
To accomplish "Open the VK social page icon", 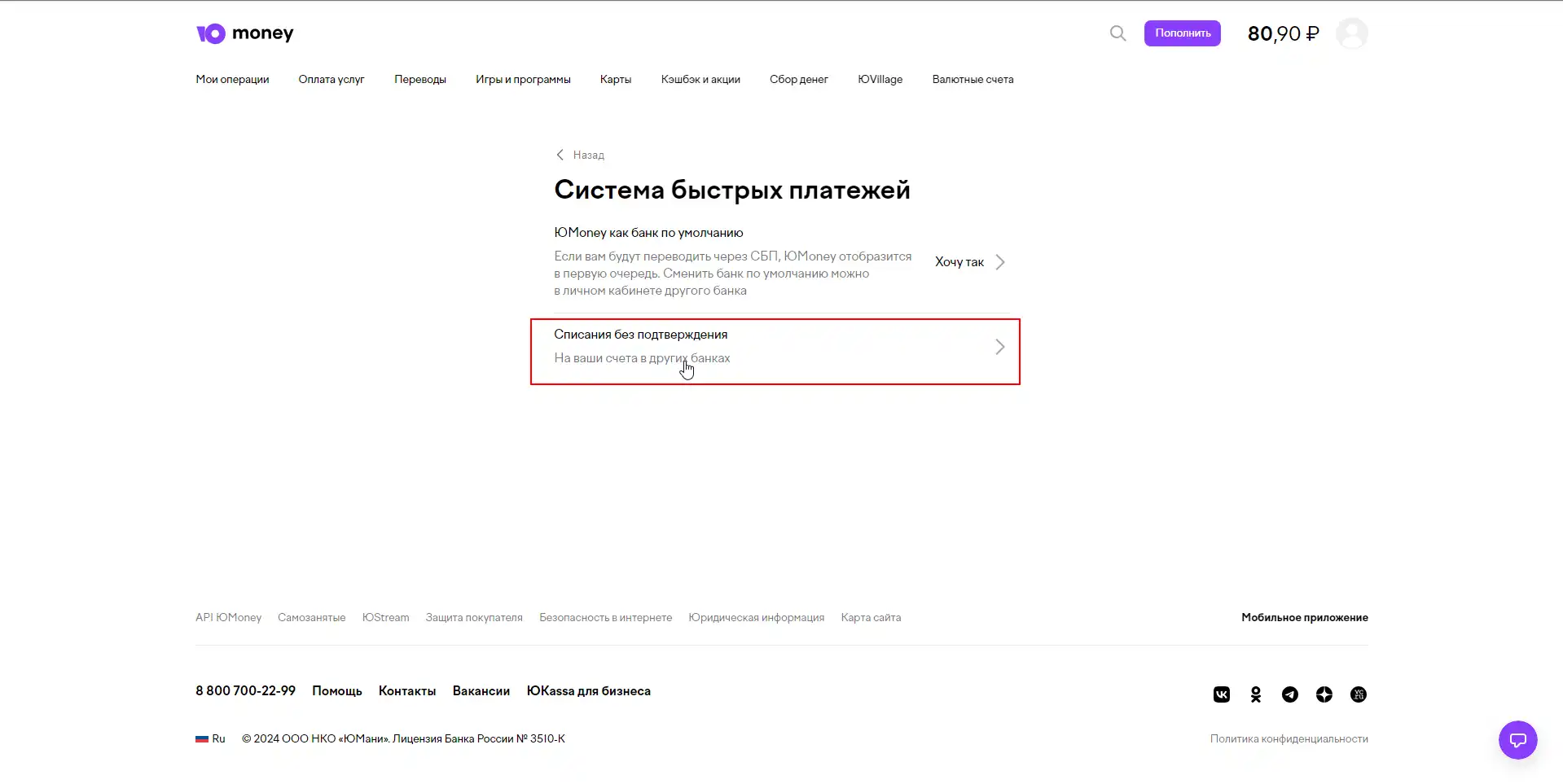I will coord(1221,694).
